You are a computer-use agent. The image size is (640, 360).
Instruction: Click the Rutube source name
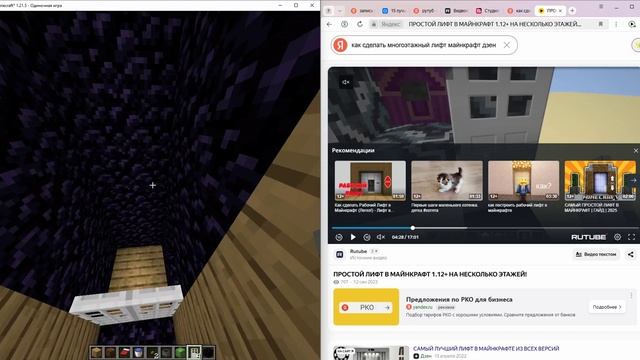[x=358, y=251]
